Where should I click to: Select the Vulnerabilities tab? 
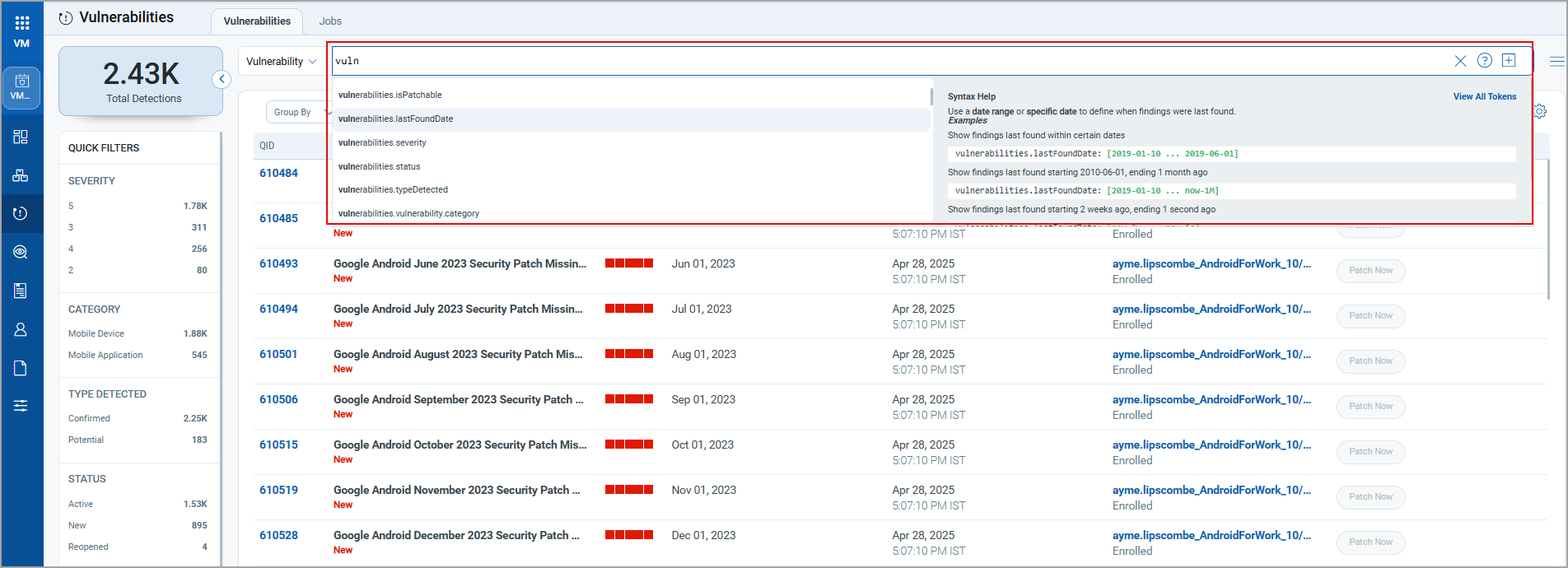[x=257, y=21]
